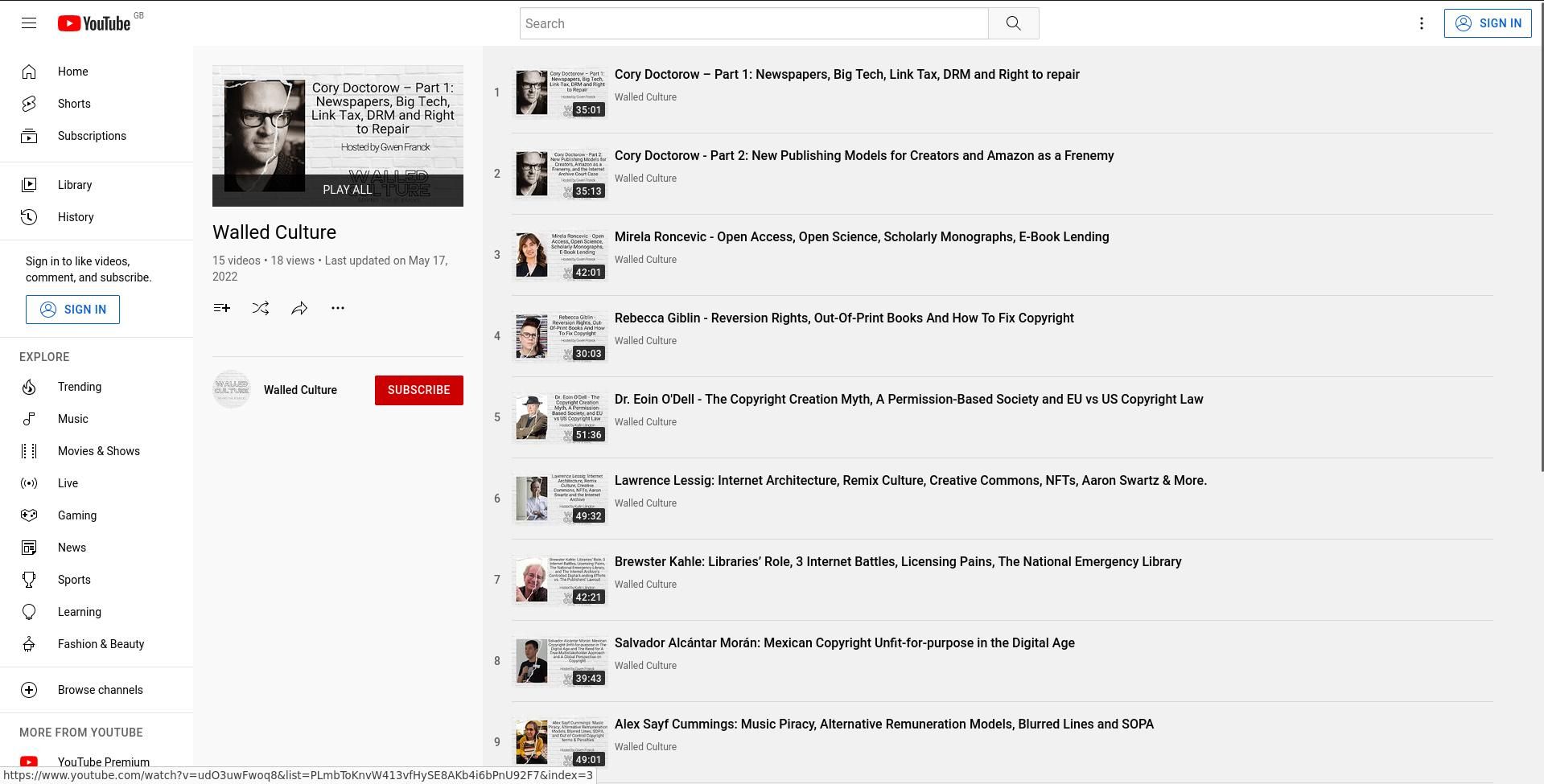Image resolution: width=1544 pixels, height=784 pixels.
Task: Open Learning in sidebar
Action: [x=97, y=612]
